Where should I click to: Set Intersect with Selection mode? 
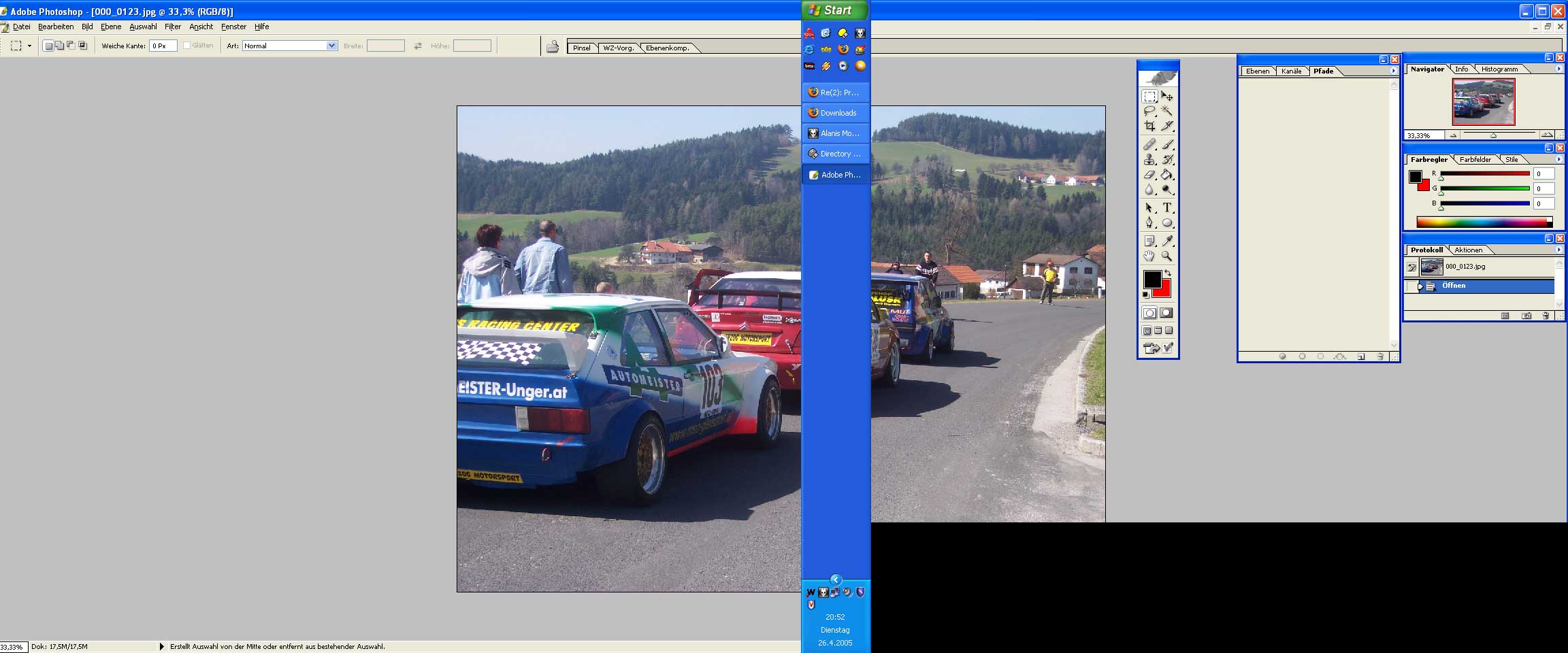click(x=82, y=46)
